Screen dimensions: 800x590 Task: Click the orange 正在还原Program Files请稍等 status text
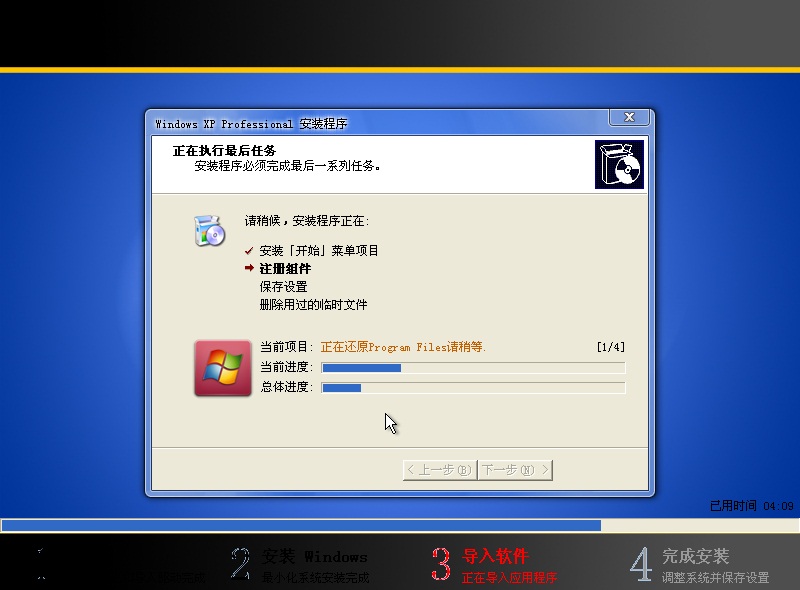[x=403, y=347]
